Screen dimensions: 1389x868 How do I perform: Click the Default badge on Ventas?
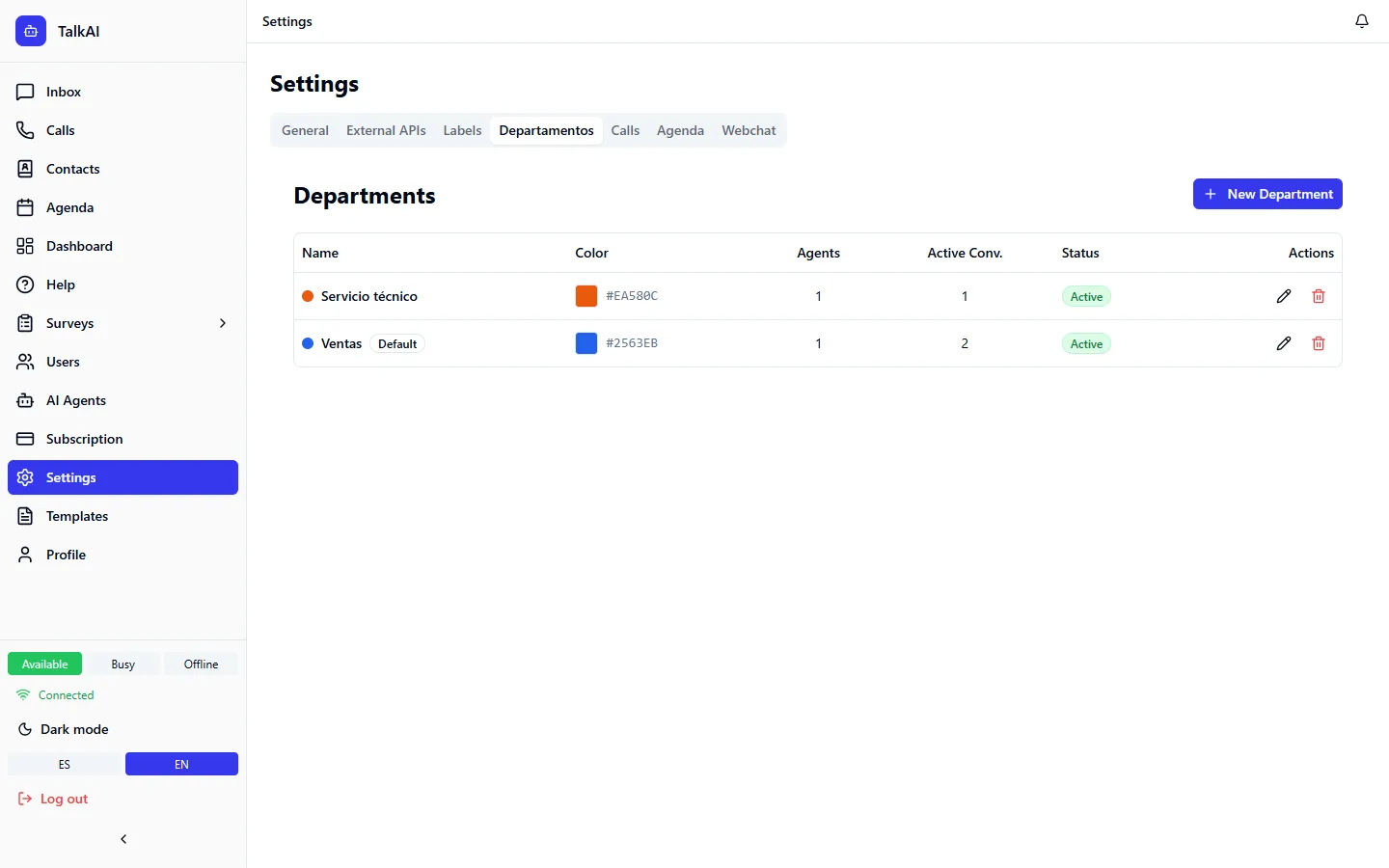[397, 343]
